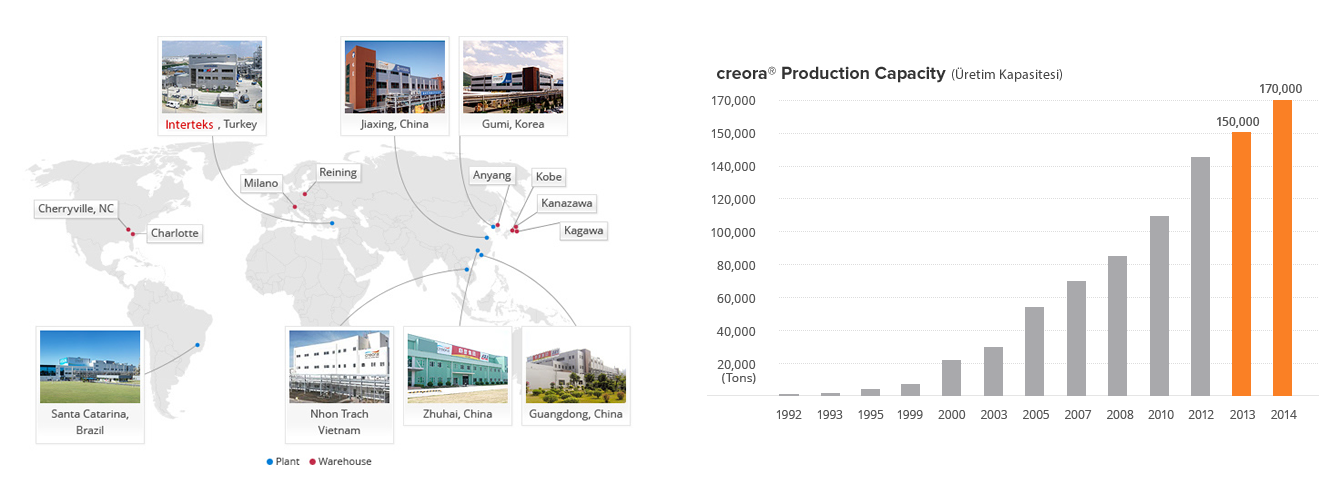Click the 170,000 value label above 2014 bar
This screenshot has height=500, width=1319.
1281,89
